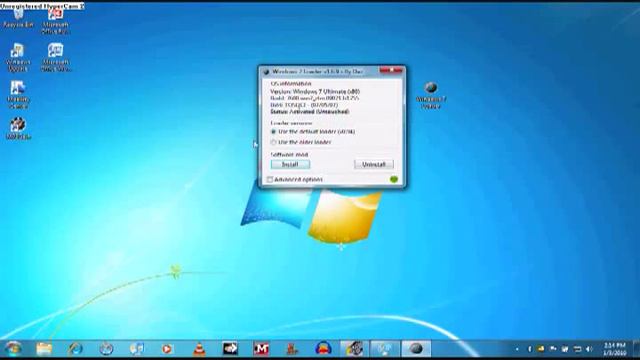Click the volume speaker tray icon

[589, 349]
